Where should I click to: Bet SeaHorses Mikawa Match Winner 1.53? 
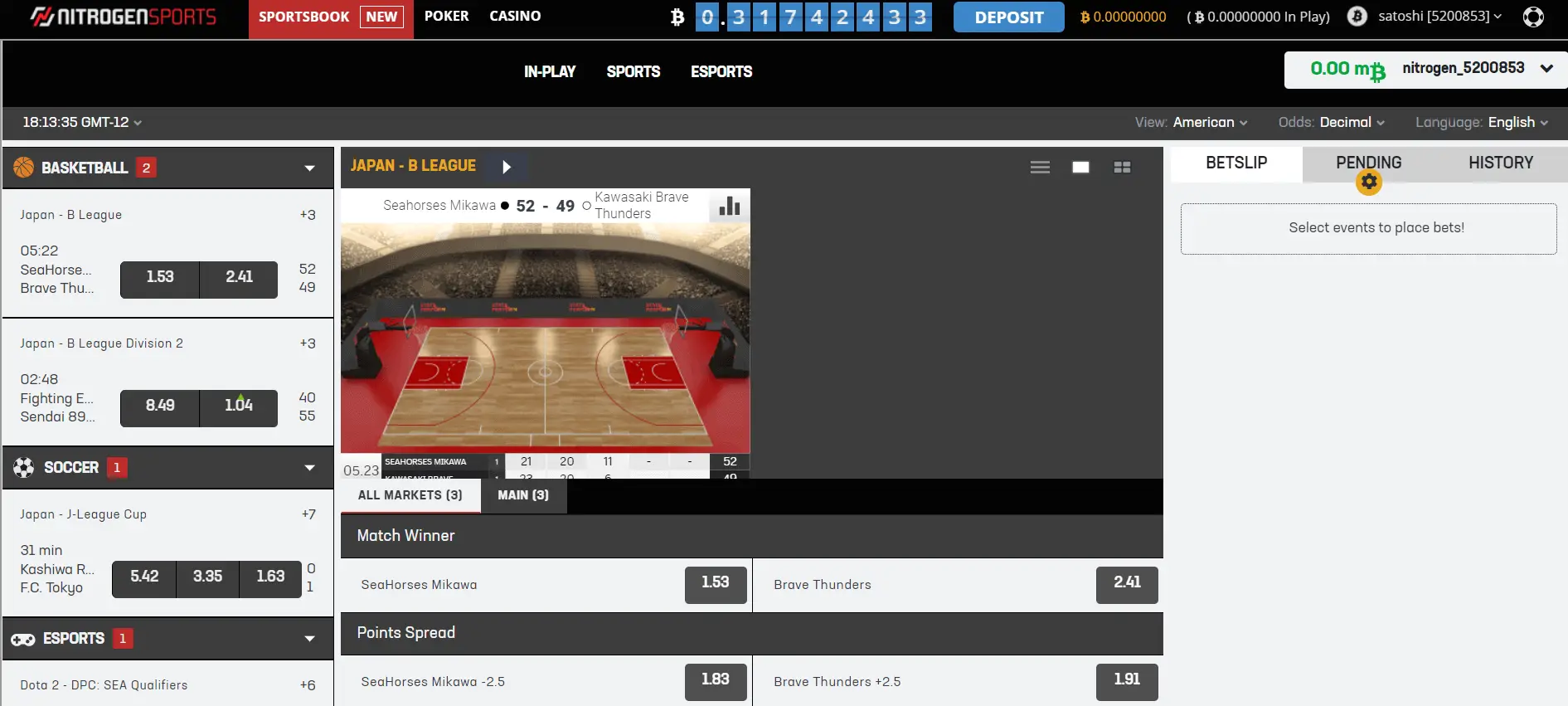(716, 585)
